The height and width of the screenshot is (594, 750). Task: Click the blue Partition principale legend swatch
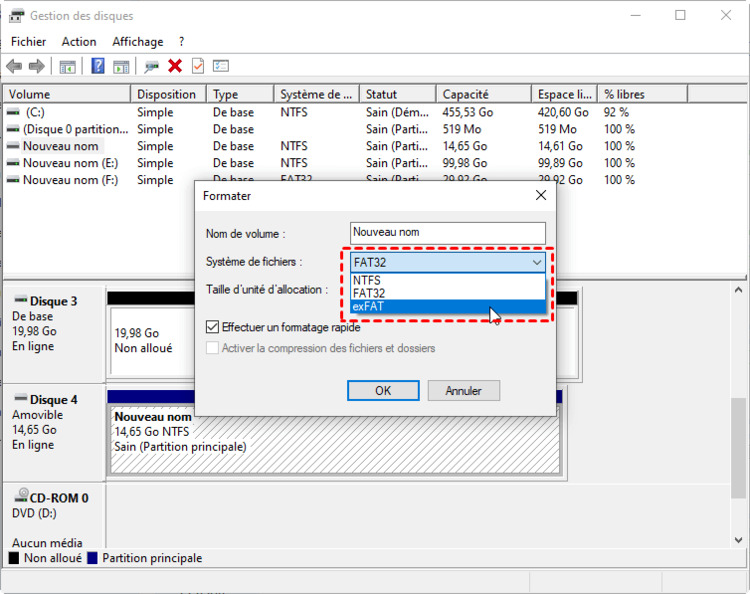click(92, 558)
